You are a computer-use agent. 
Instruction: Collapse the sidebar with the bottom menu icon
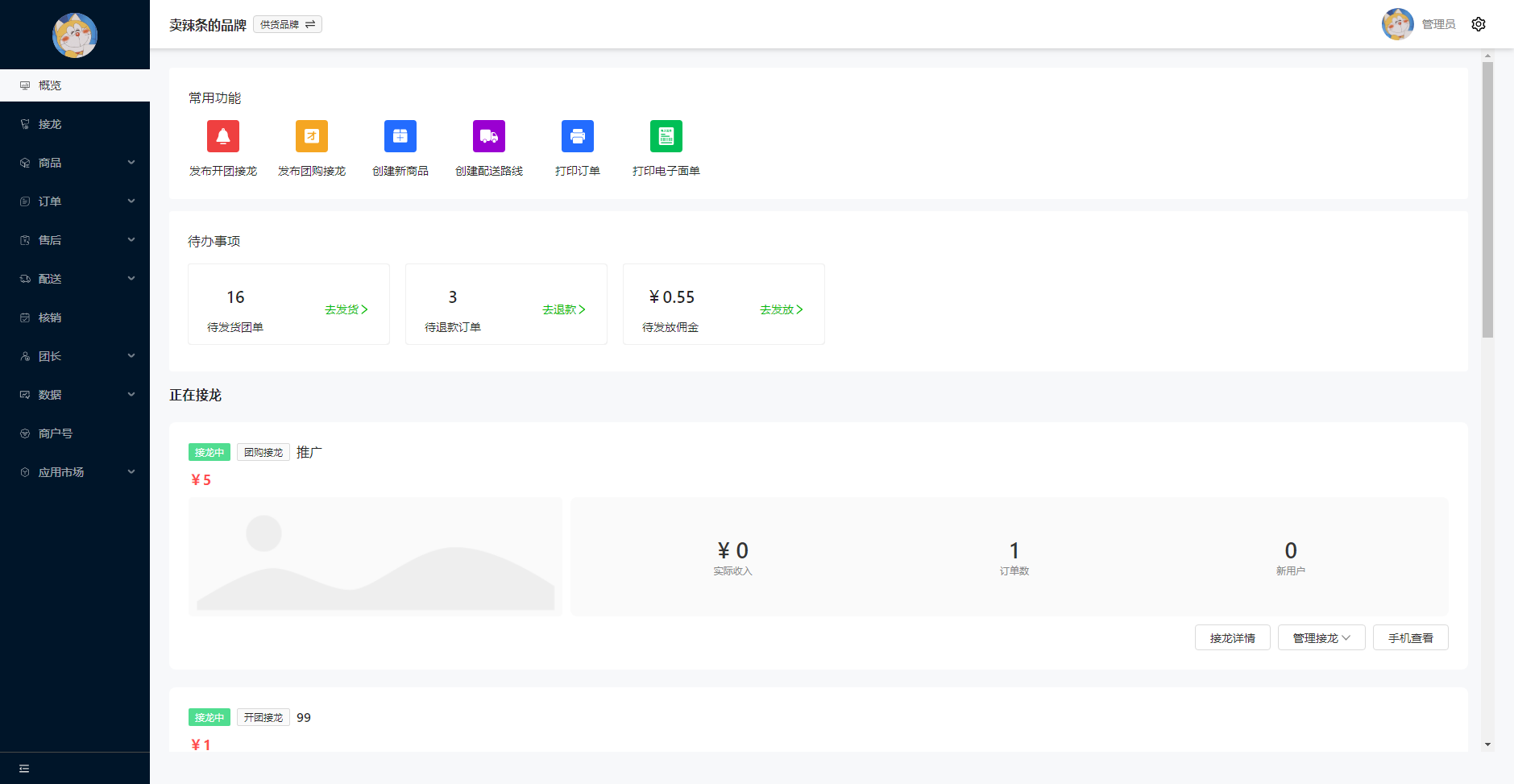click(24, 769)
